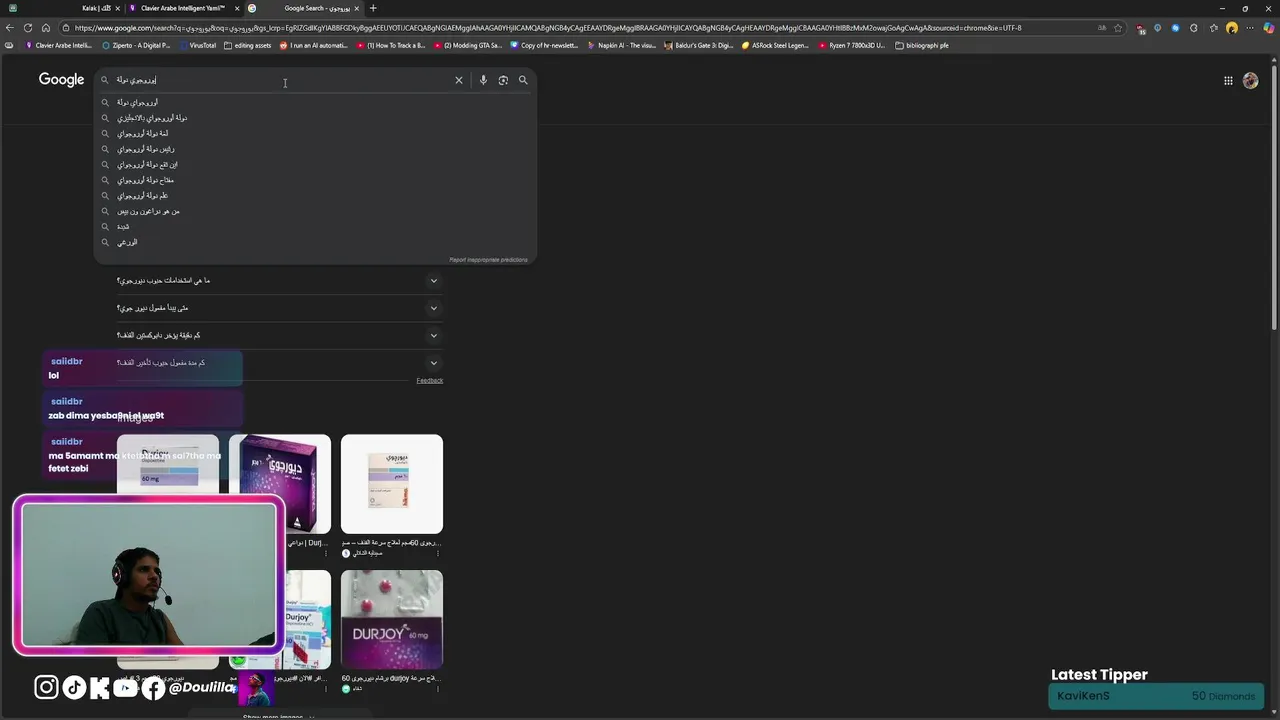
Task: Select the fourth search suggestion in the list
Action: (x=315, y=149)
